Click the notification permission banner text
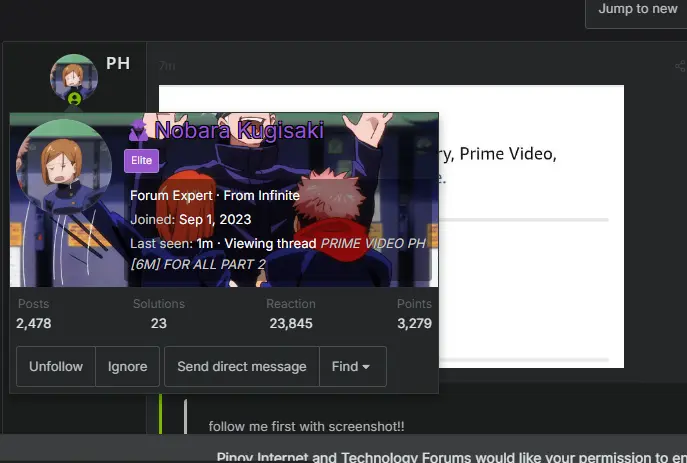This screenshot has width=687, height=463. coord(451,457)
